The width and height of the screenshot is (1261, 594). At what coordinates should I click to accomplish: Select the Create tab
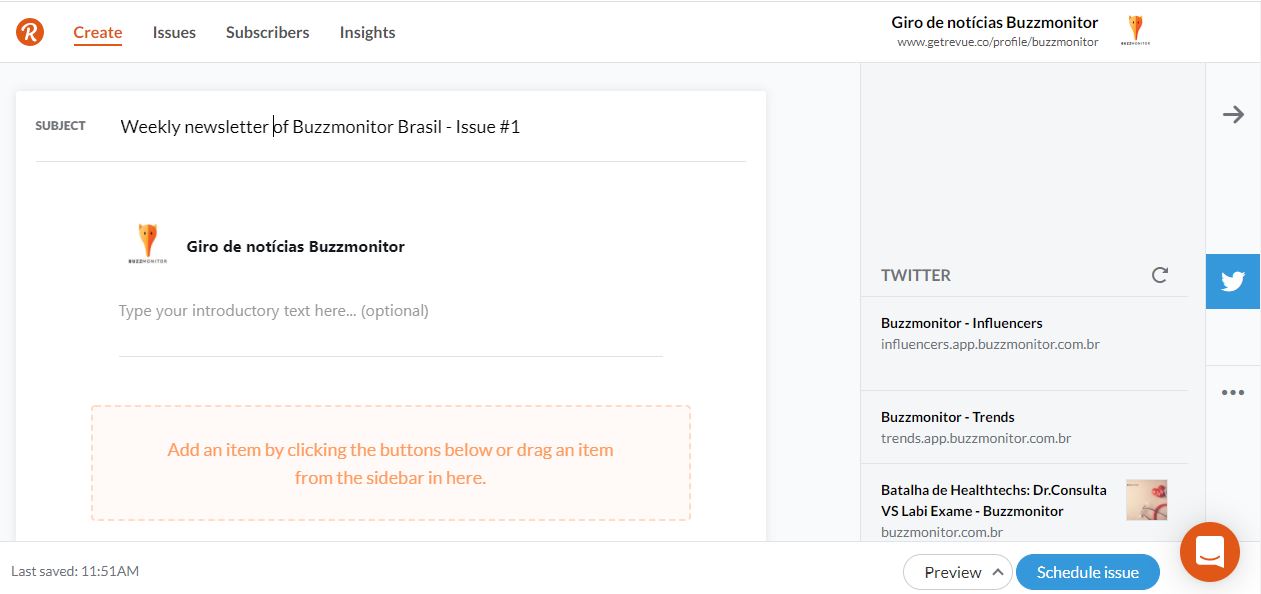pyautogui.click(x=98, y=32)
